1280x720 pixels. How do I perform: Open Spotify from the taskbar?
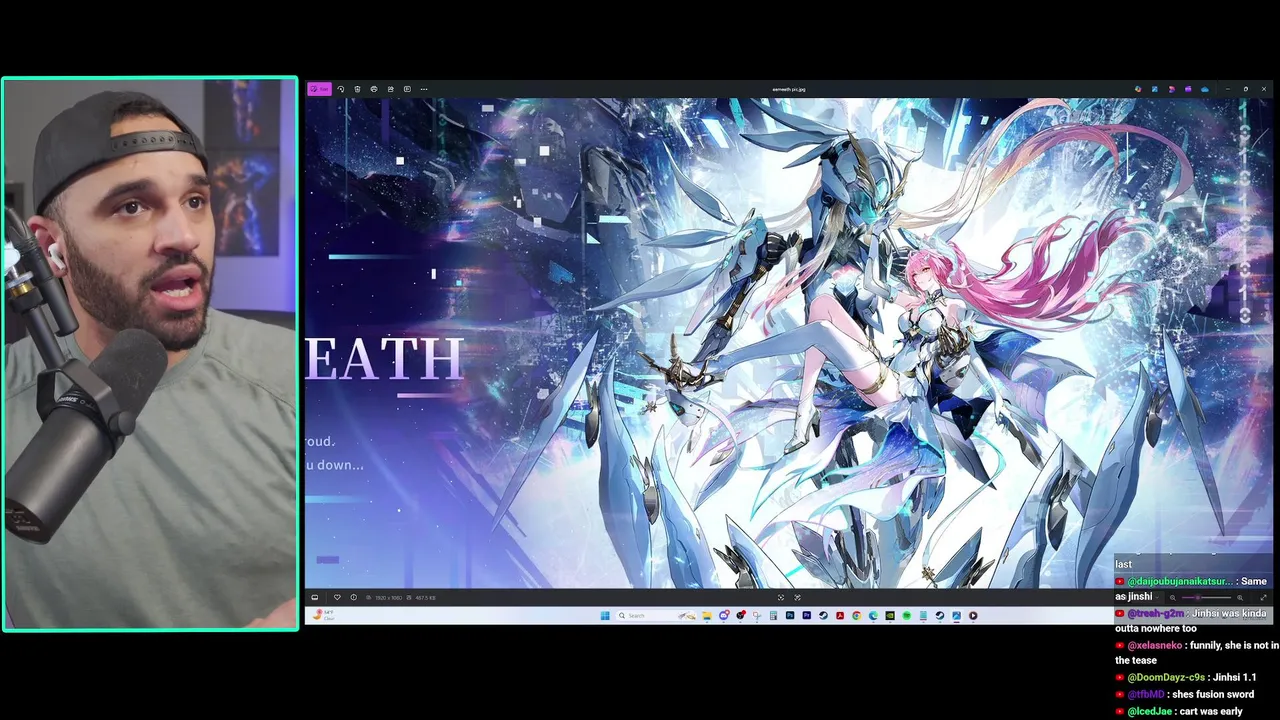(x=907, y=616)
